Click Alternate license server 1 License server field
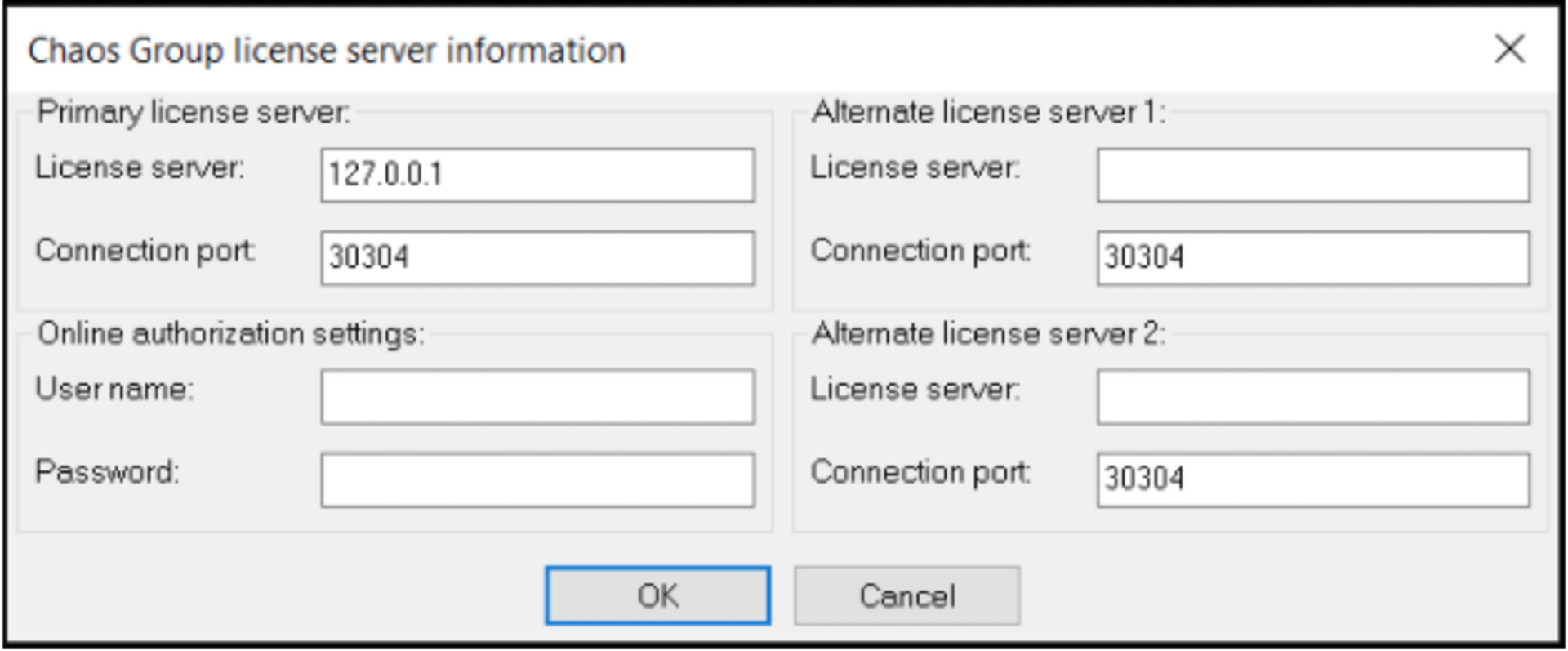The width and height of the screenshot is (1568, 651). coord(1313,175)
